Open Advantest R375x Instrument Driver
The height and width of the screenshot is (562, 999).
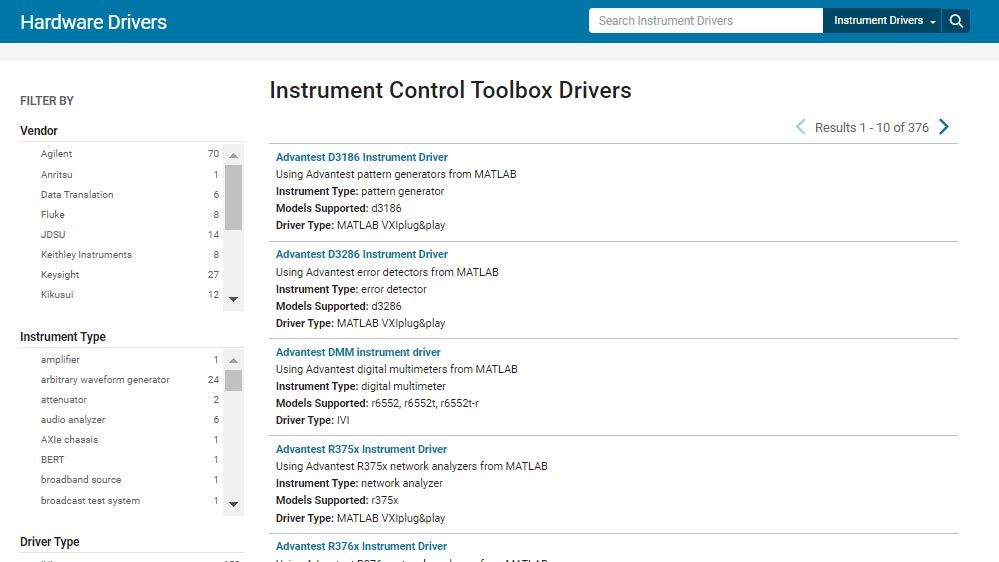pyautogui.click(x=361, y=449)
